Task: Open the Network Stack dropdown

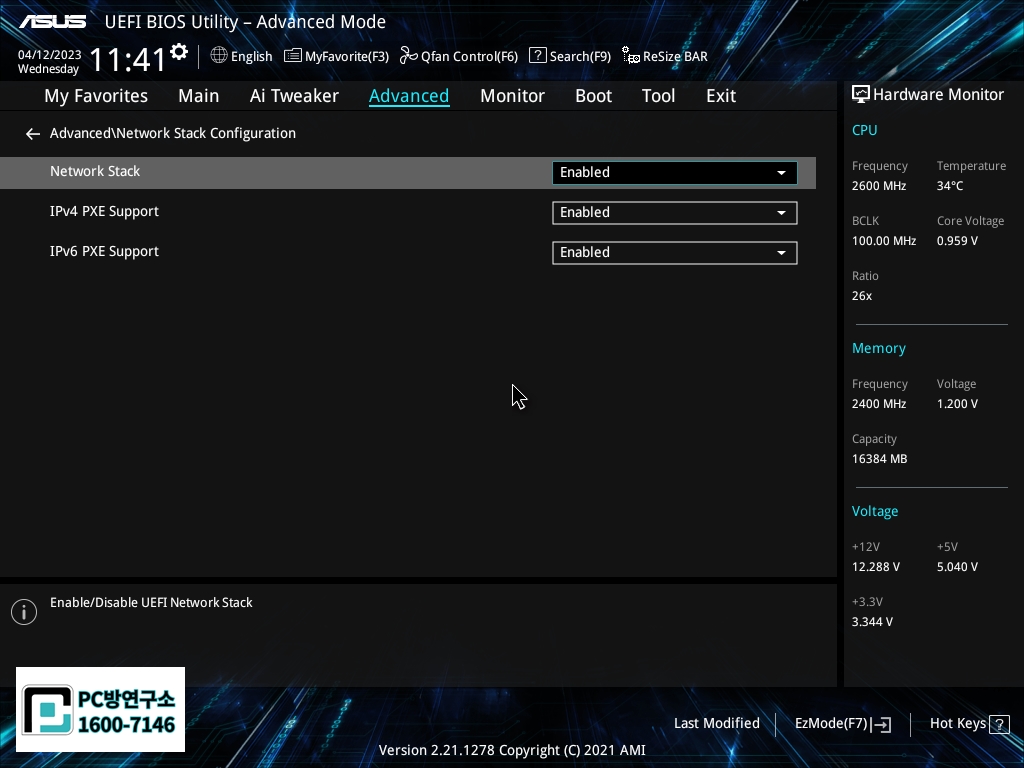Action: click(675, 172)
